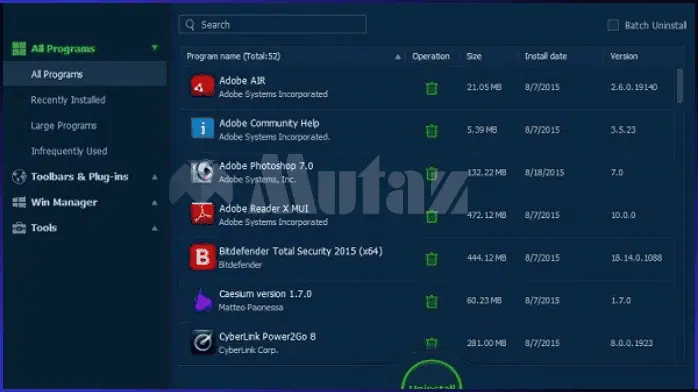The image size is (698, 392).
Task: Expand the Tools section arrow
Action: pyautogui.click(x=154, y=228)
